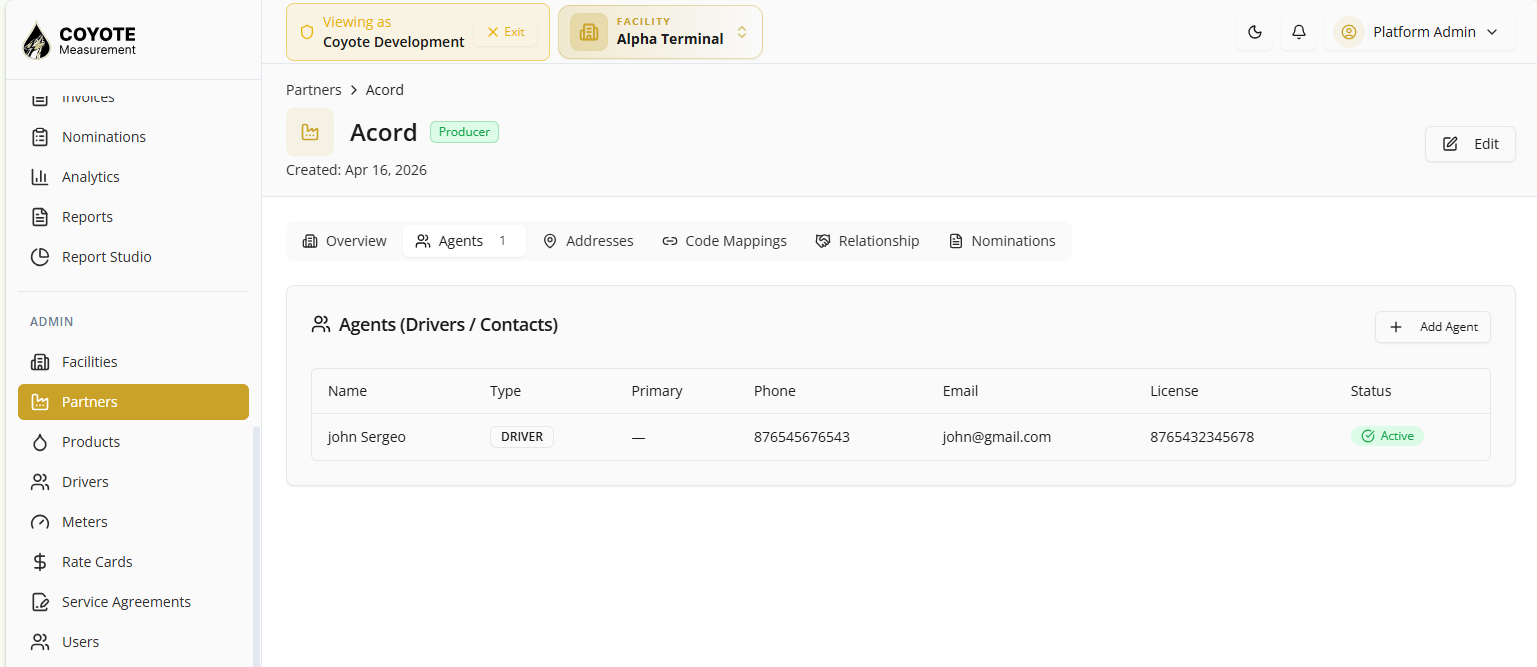The width and height of the screenshot is (1537, 667).
Task: Click the Type column header
Action: (505, 391)
